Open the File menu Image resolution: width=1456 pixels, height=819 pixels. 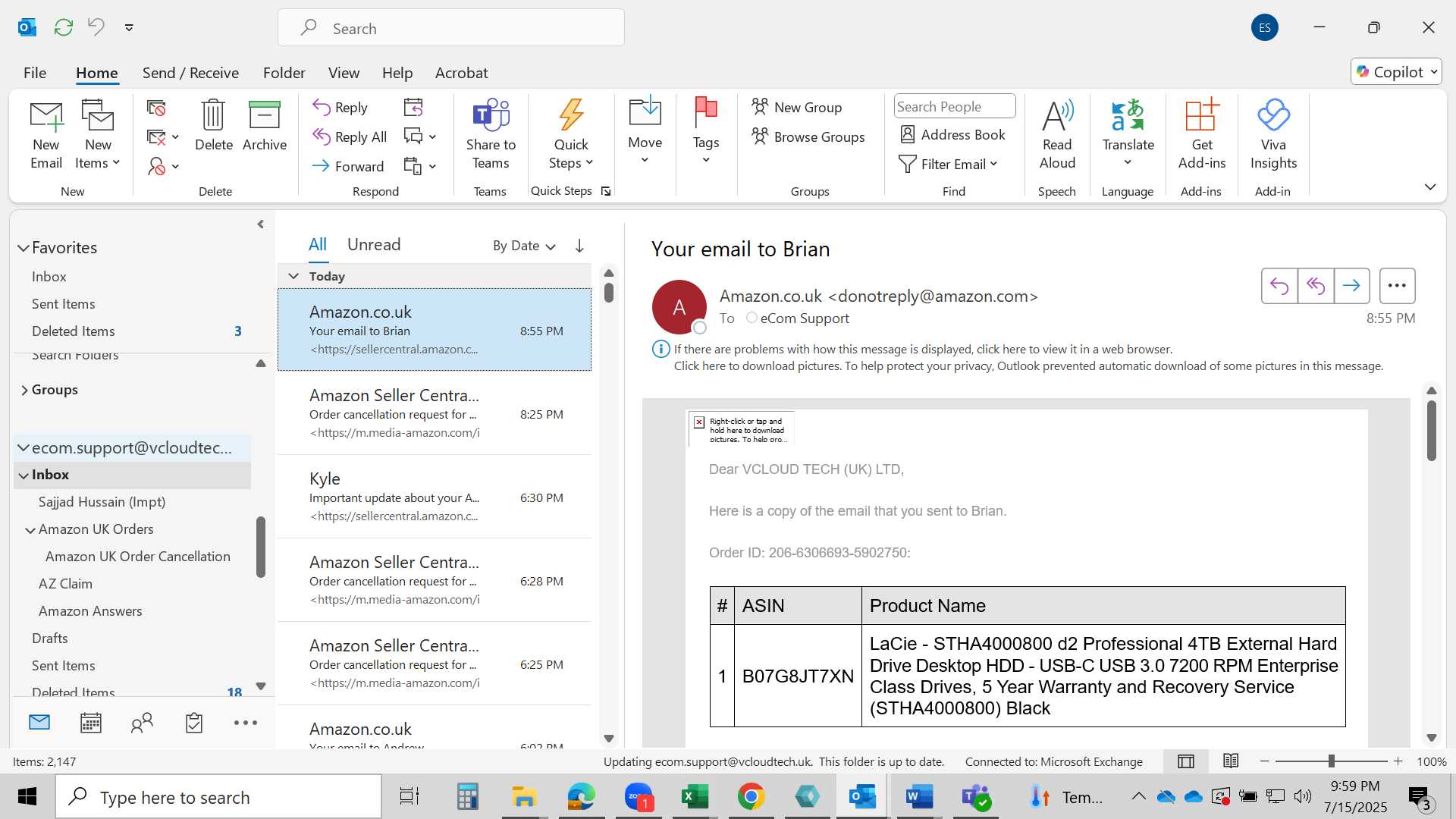(x=35, y=73)
